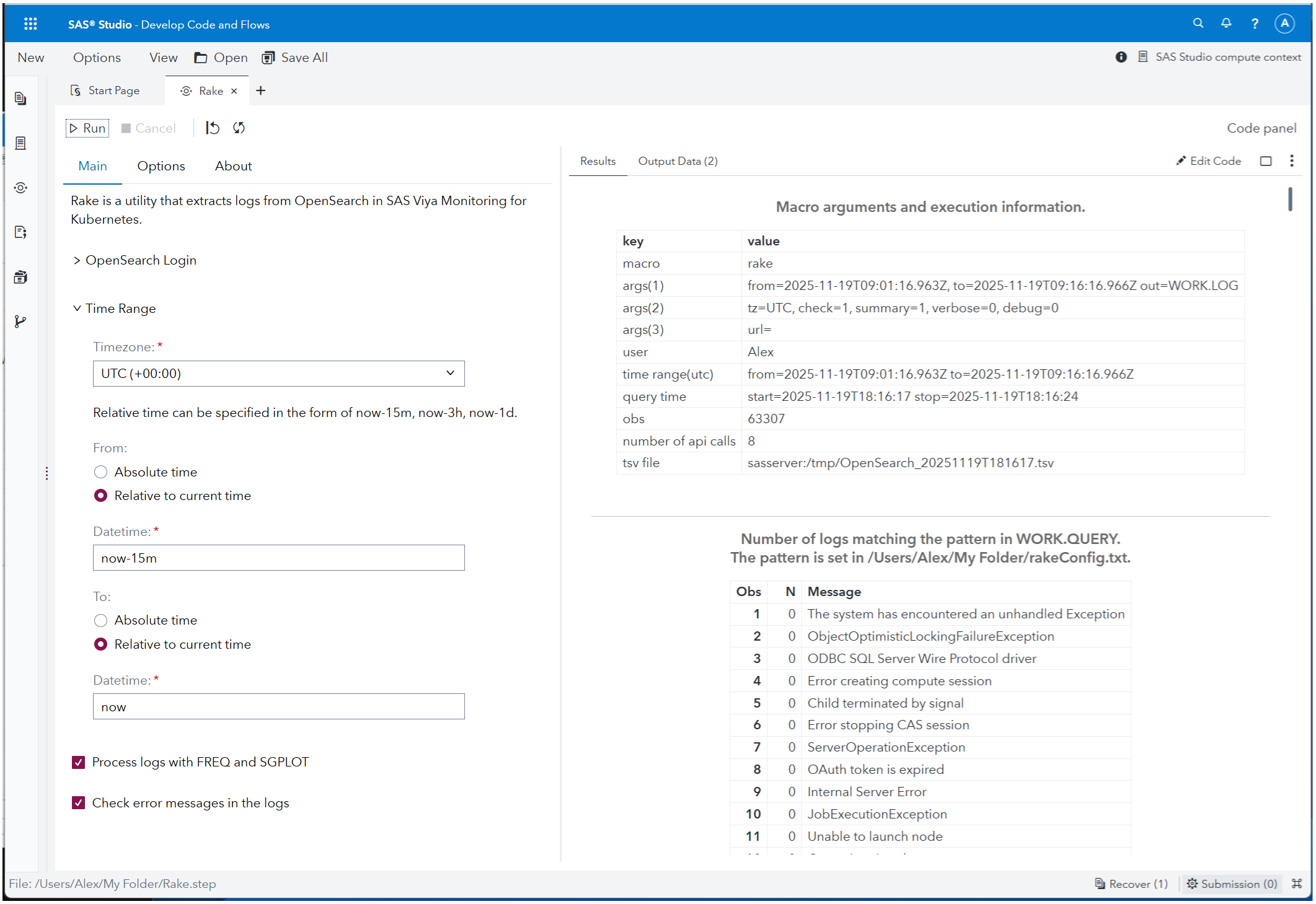Collapse the Time Range section
The image size is (1316, 904).
[x=114, y=309]
